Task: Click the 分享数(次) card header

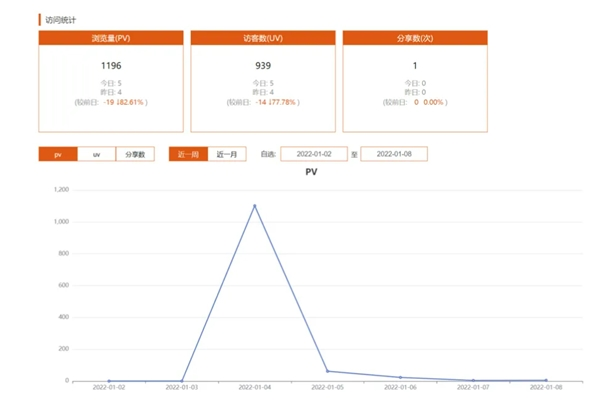Action: click(415, 38)
